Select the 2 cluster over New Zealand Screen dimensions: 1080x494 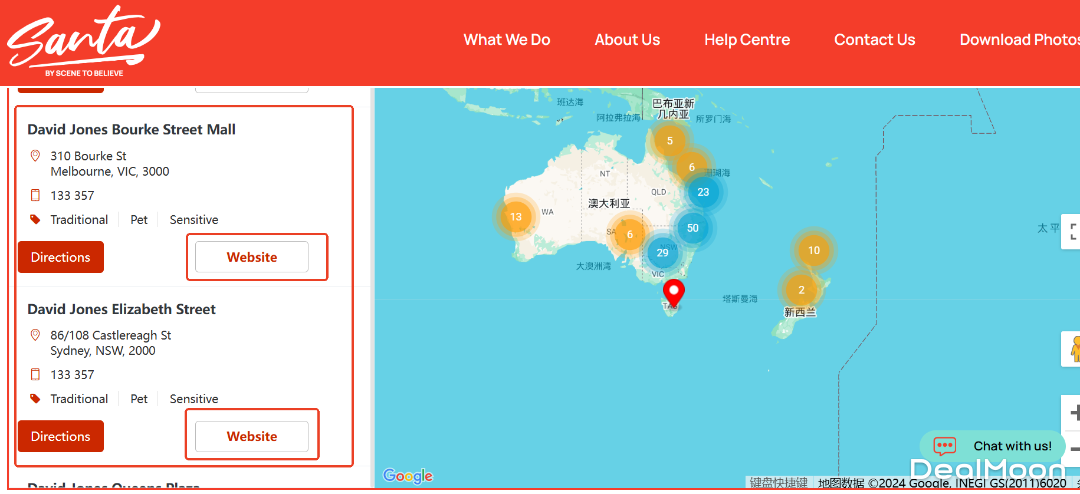click(801, 291)
